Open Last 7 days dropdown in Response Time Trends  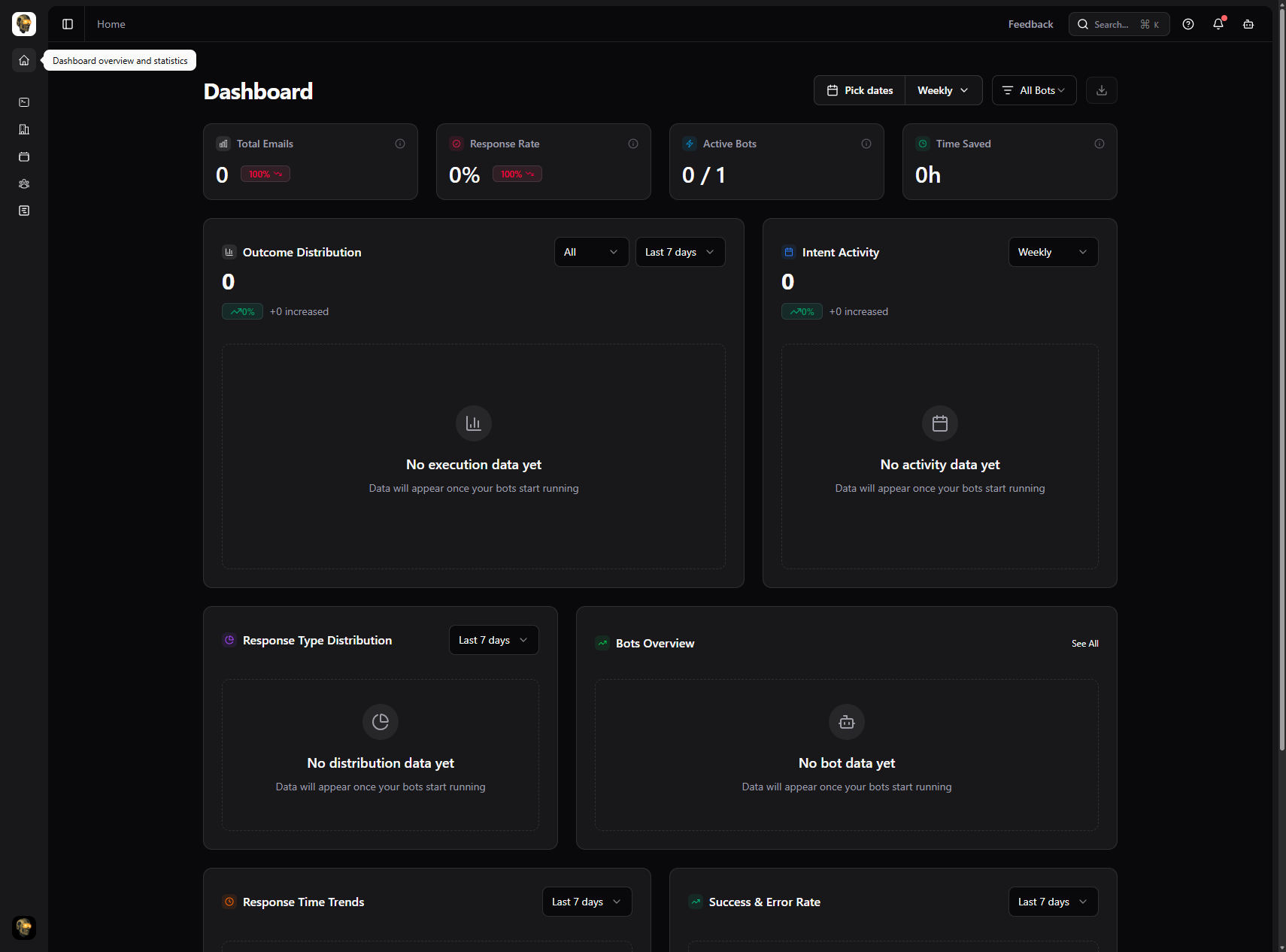587,902
